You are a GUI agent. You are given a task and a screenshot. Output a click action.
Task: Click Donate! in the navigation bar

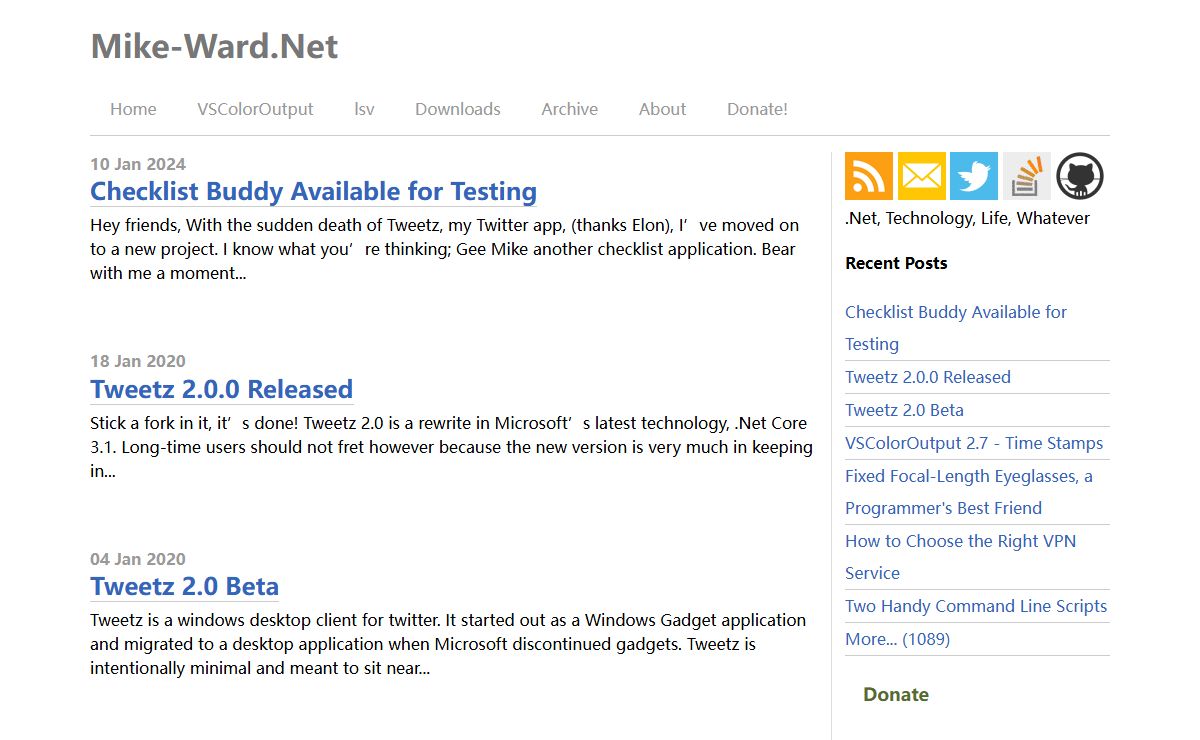757,109
